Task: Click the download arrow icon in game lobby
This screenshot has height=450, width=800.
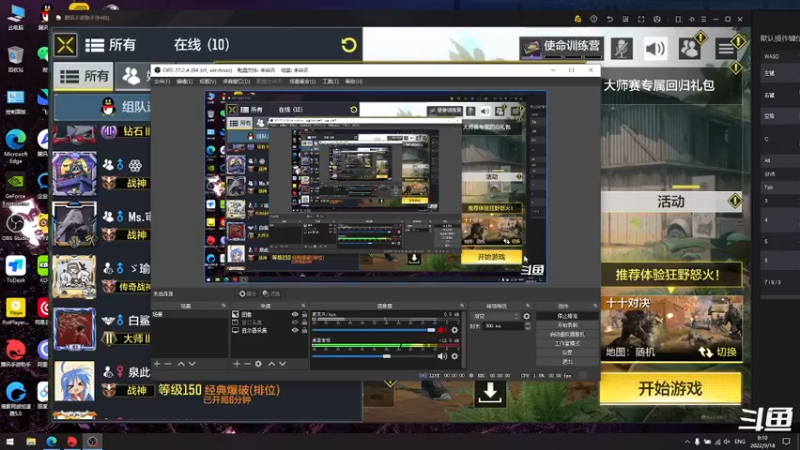Action: coord(490,392)
